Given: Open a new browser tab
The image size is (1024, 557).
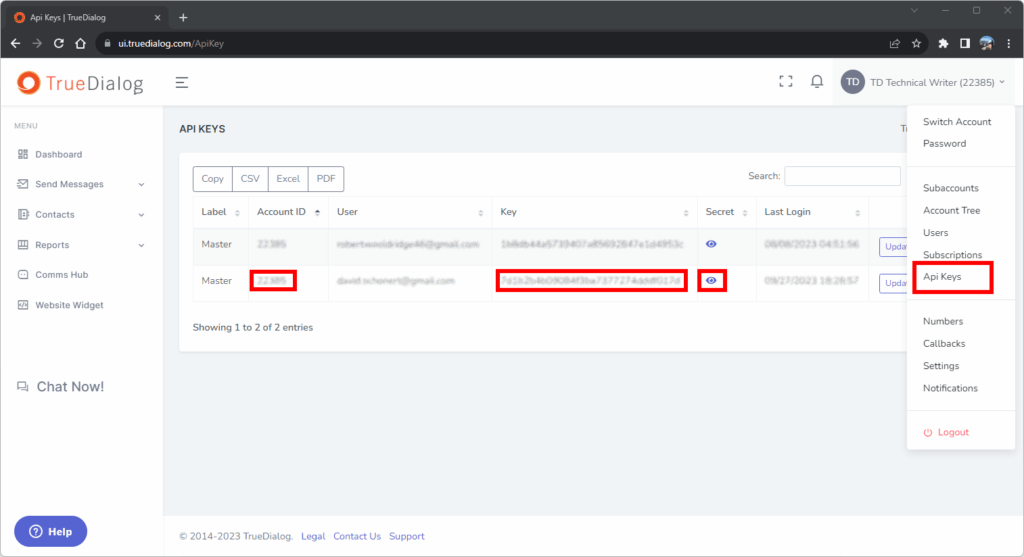Looking at the screenshot, I should [184, 18].
